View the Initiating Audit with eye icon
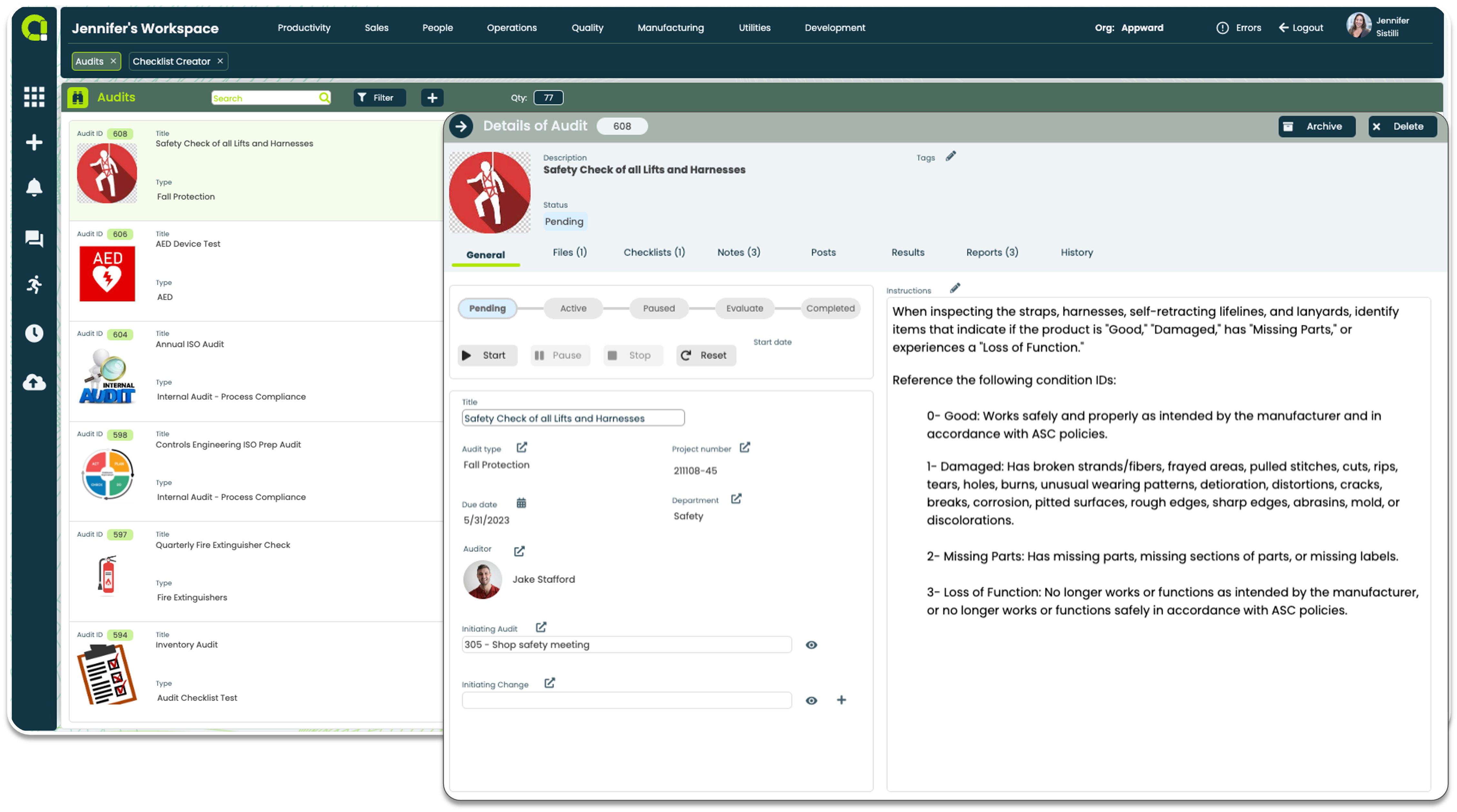1457x812 pixels. click(811, 645)
